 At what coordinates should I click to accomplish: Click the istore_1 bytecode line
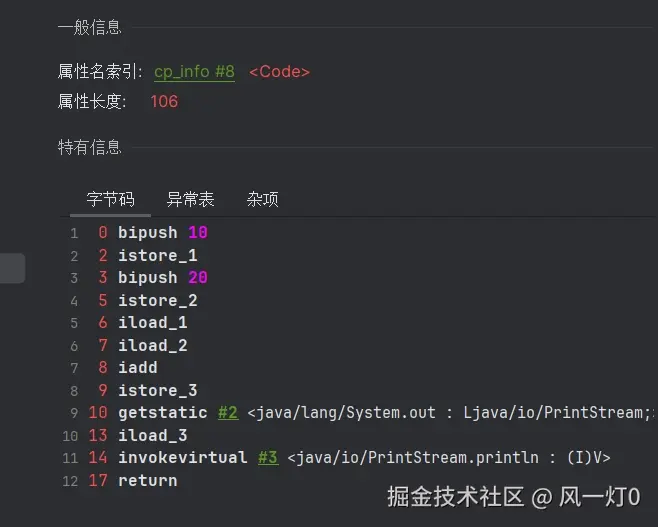click(157, 256)
